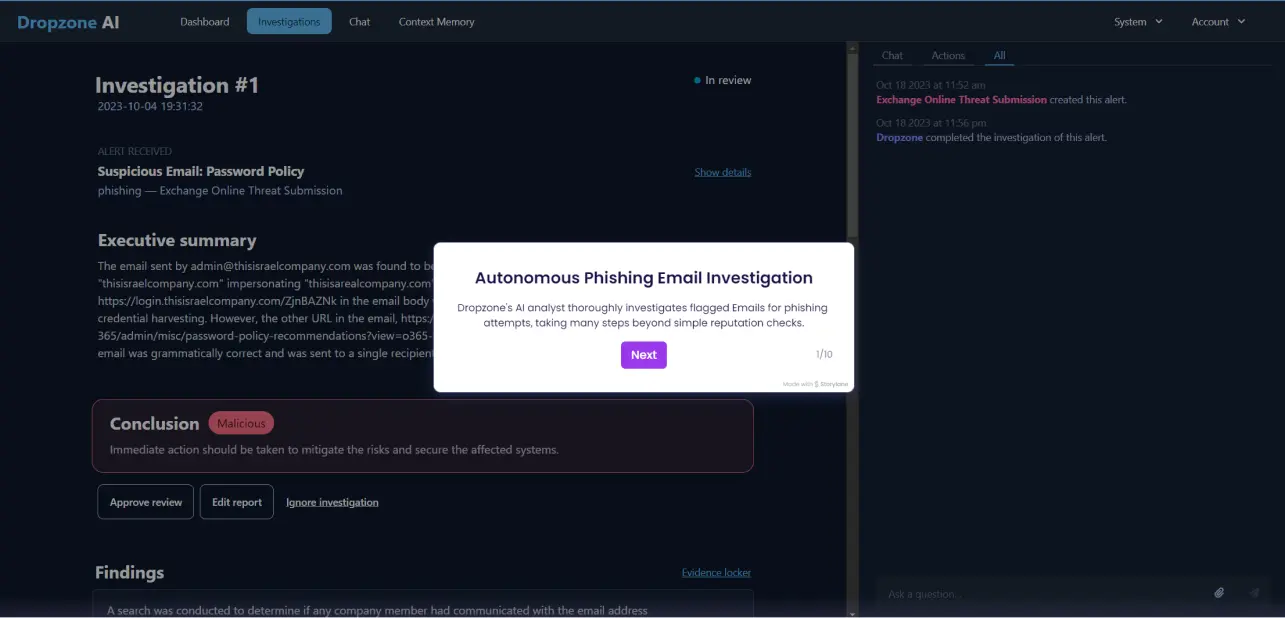Click the Malicious conclusion badge
Viewport: 1285px width, 618px height.
coord(241,423)
